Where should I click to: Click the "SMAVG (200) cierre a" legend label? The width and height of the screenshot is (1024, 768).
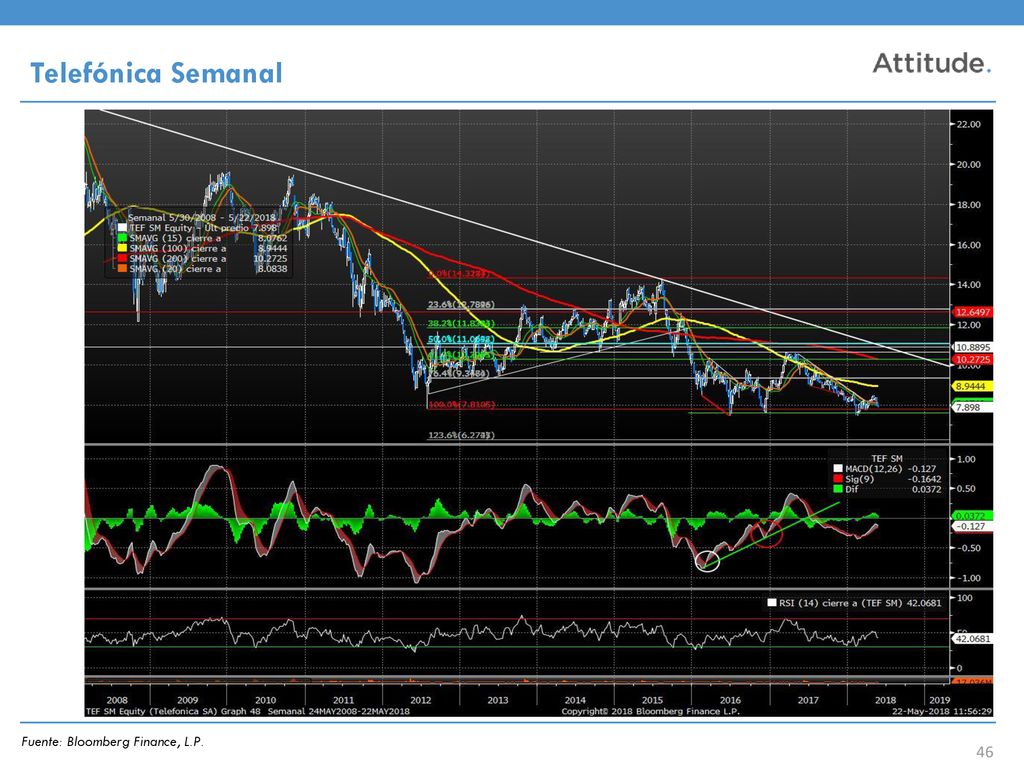pyautogui.click(x=178, y=259)
